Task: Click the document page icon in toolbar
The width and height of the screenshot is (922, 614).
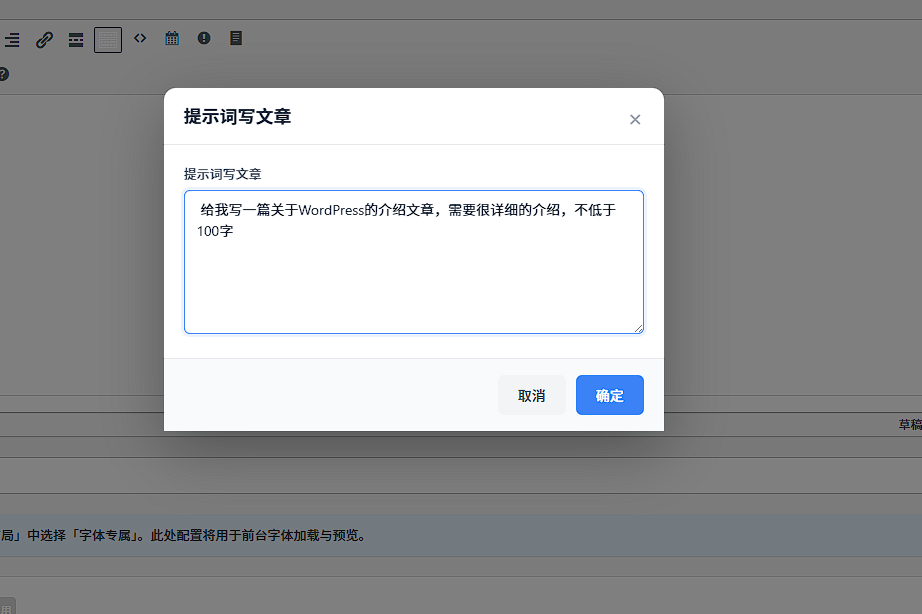Action: [236, 38]
